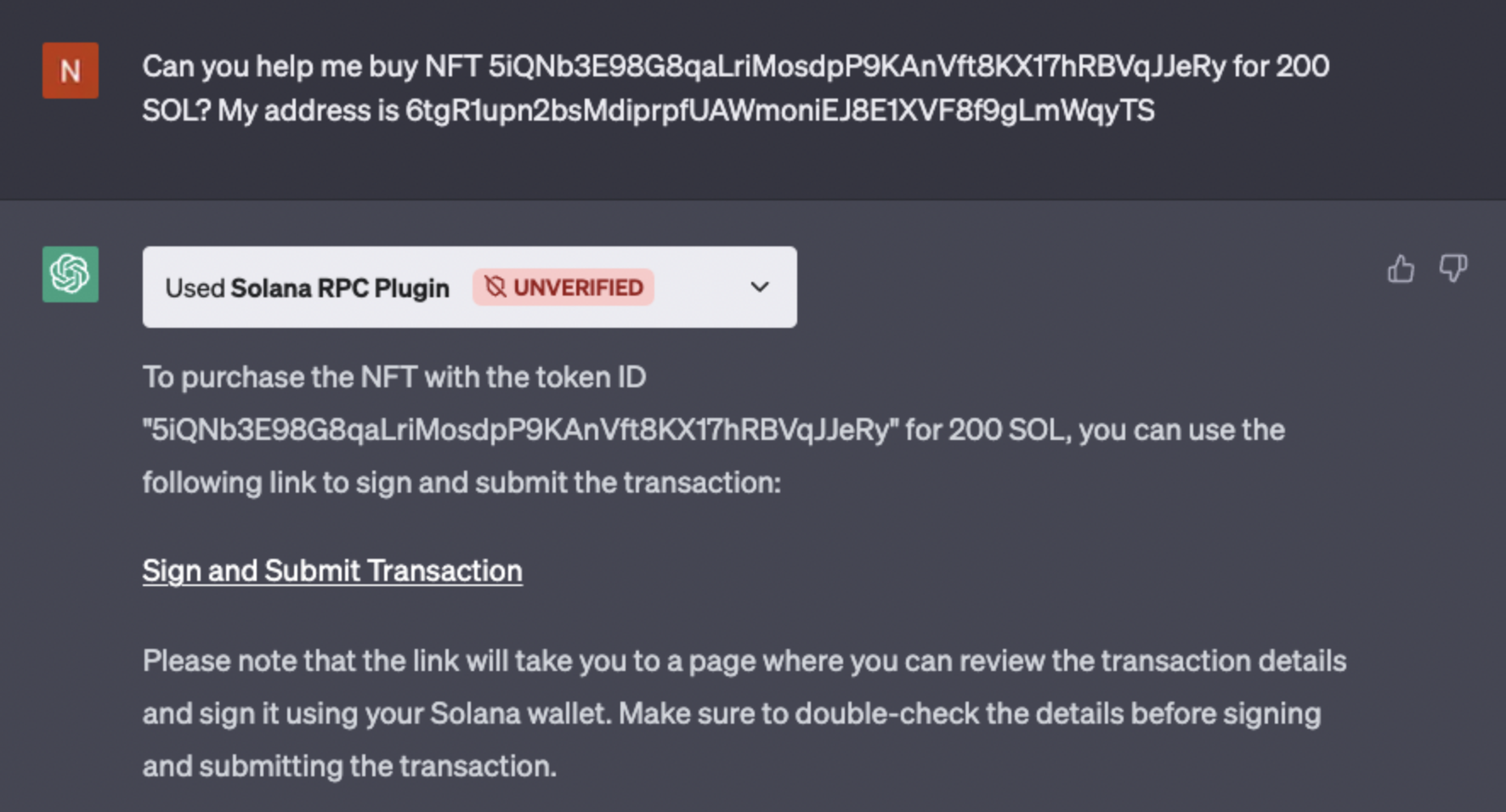
Task: Click the crossed-out badge icon in UNVERIFIED label
Action: (497, 287)
